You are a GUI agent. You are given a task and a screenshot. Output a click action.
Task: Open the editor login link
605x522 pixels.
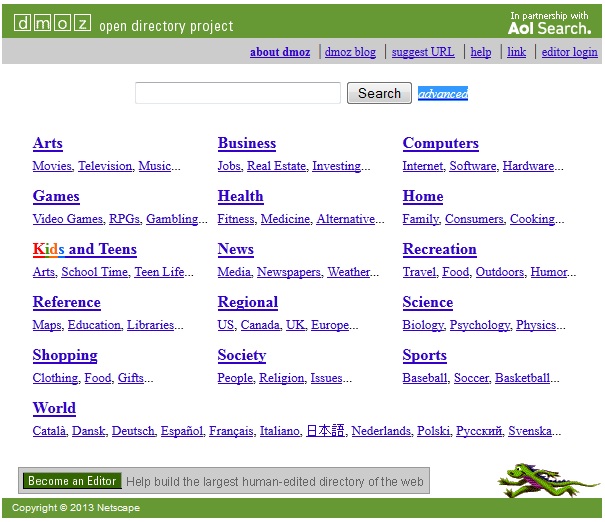tap(569, 52)
